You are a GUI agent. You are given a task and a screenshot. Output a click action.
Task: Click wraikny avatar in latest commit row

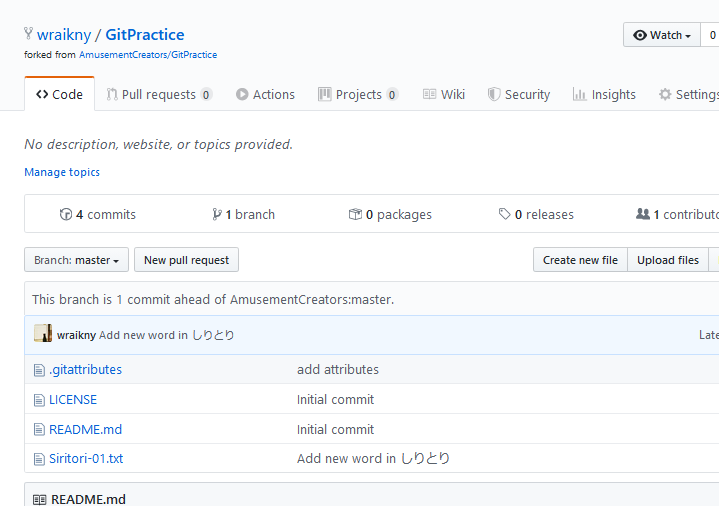click(43, 333)
